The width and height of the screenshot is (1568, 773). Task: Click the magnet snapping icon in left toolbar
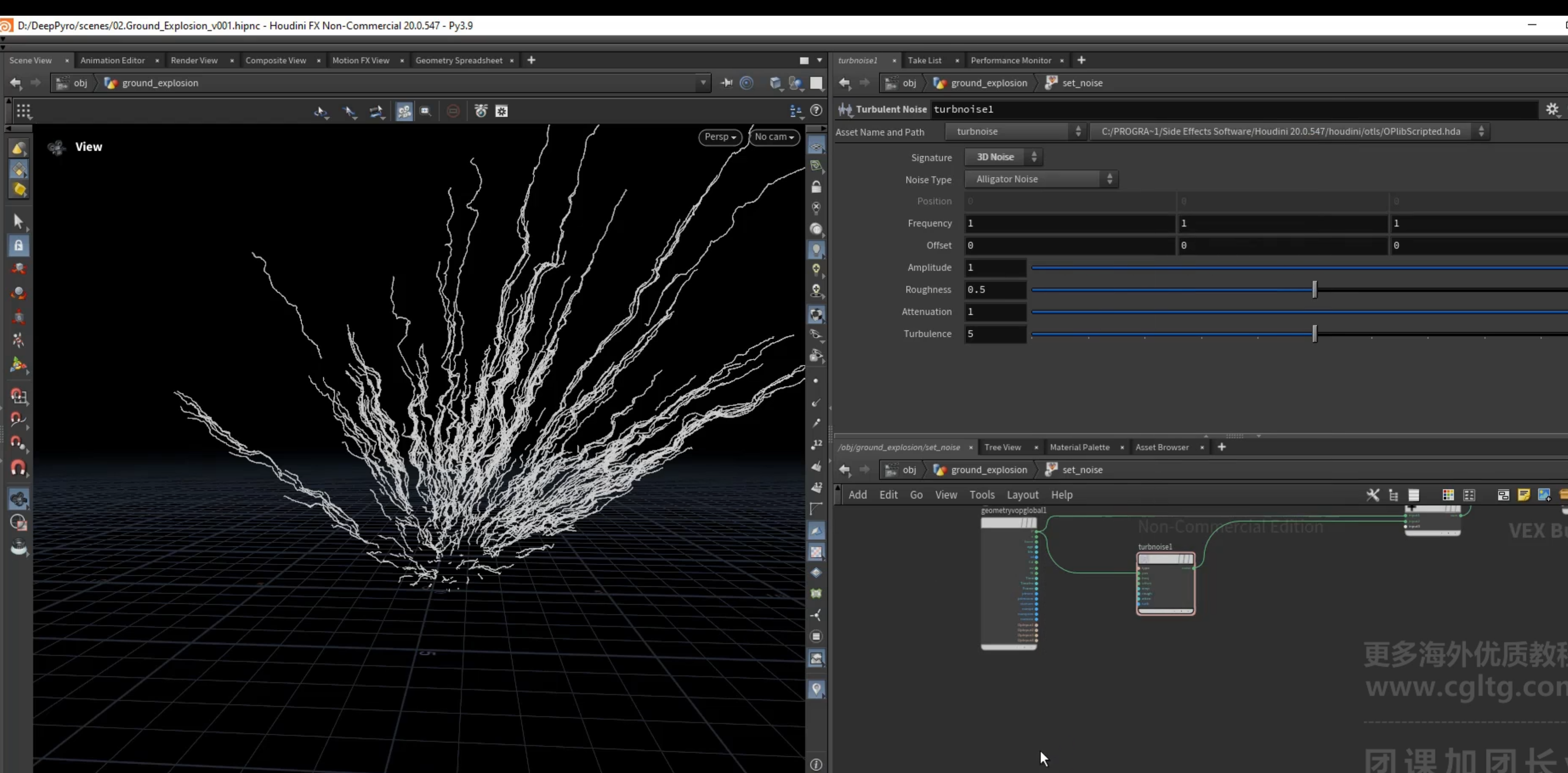[x=18, y=468]
